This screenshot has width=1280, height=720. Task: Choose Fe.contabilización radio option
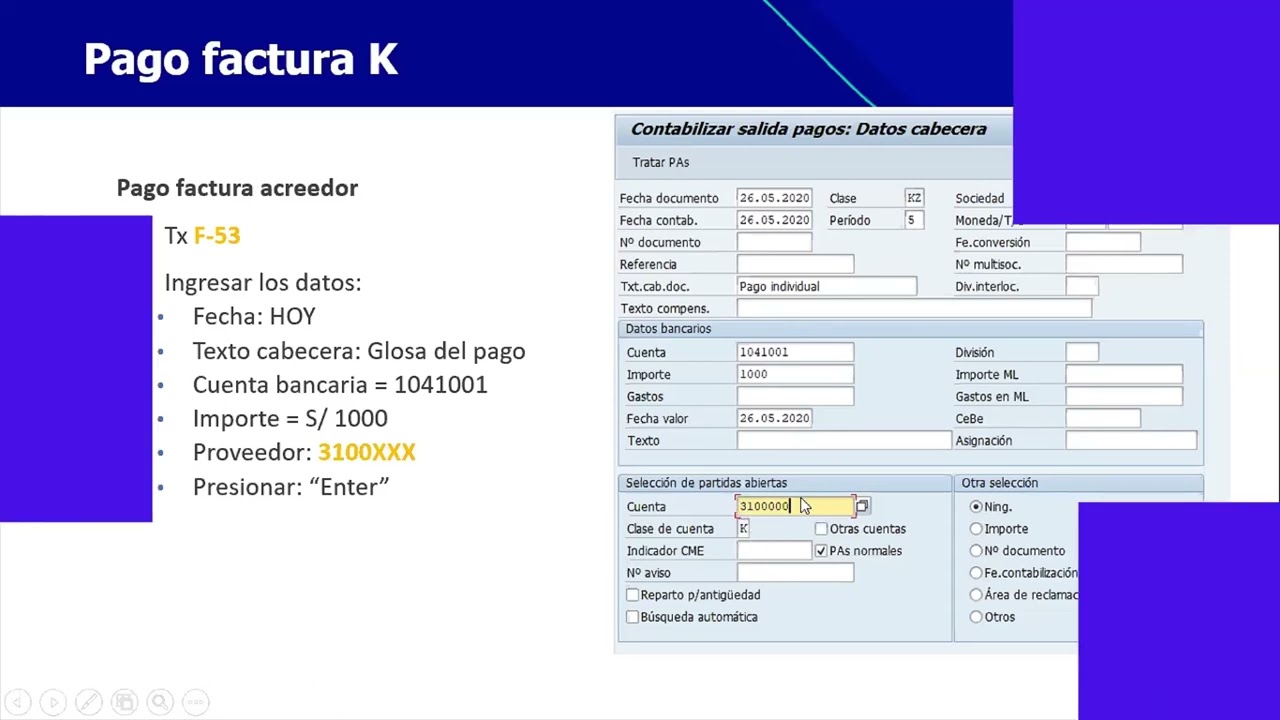976,573
